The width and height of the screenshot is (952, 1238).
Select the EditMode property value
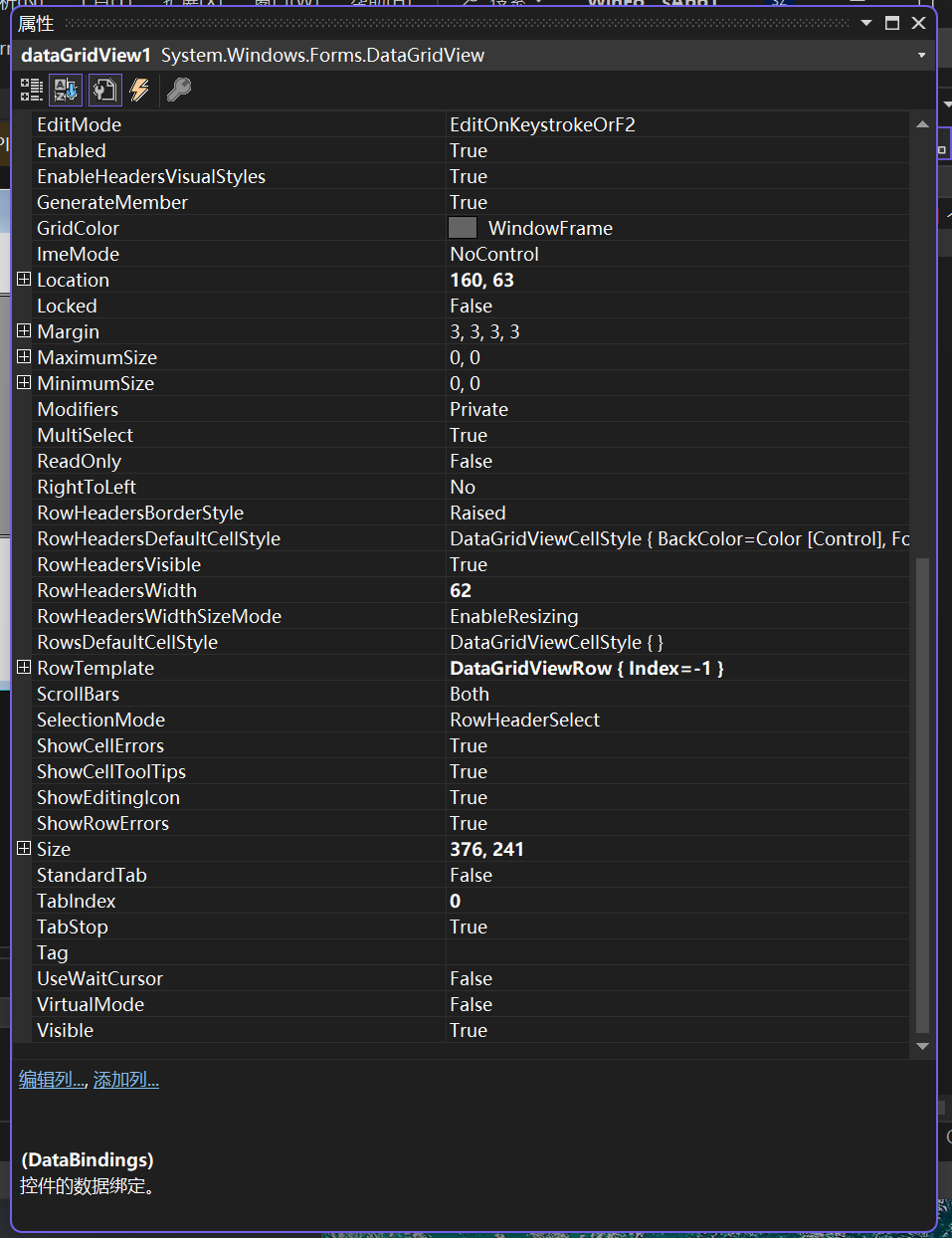(x=543, y=124)
